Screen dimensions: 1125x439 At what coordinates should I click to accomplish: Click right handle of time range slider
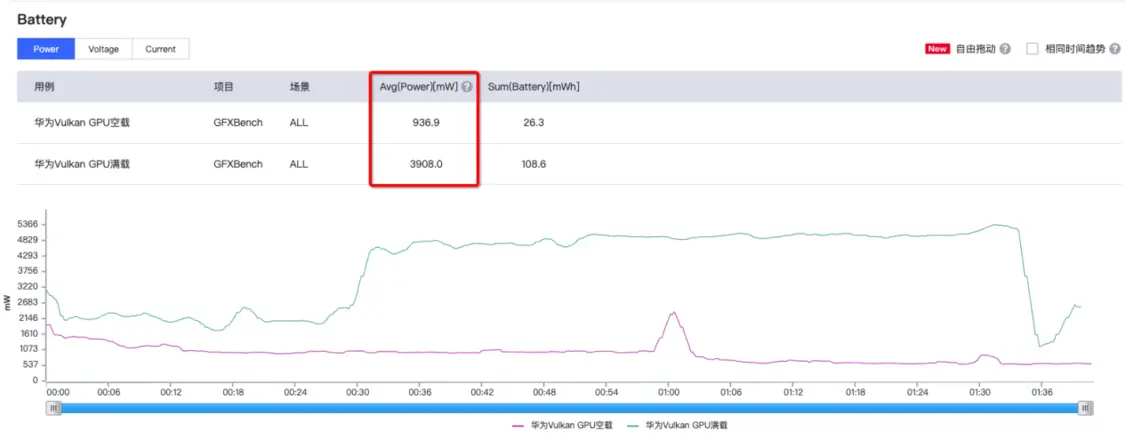(x=1086, y=408)
